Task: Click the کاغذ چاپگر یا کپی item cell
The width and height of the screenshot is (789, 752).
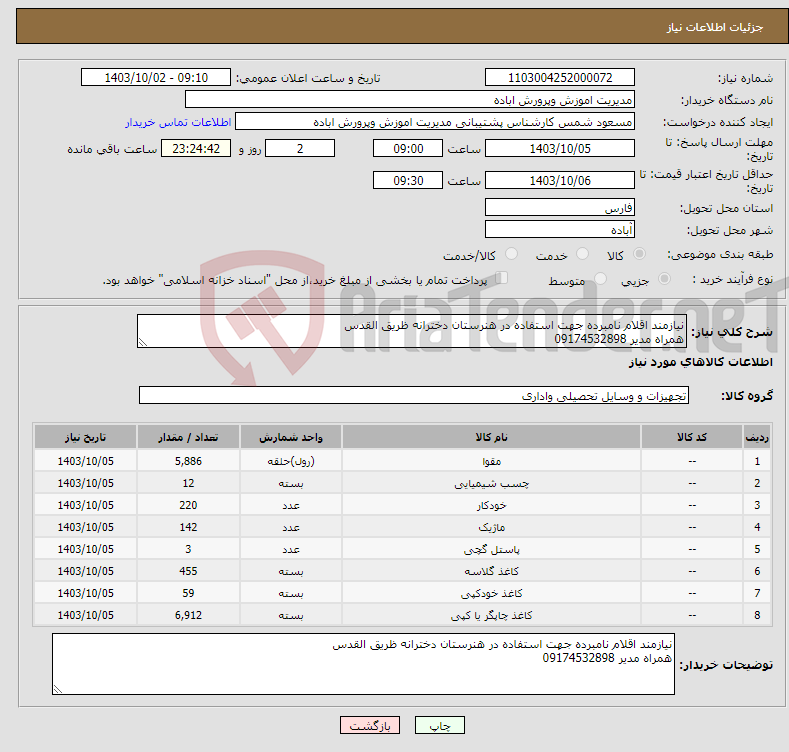Action: click(x=491, y=616)
